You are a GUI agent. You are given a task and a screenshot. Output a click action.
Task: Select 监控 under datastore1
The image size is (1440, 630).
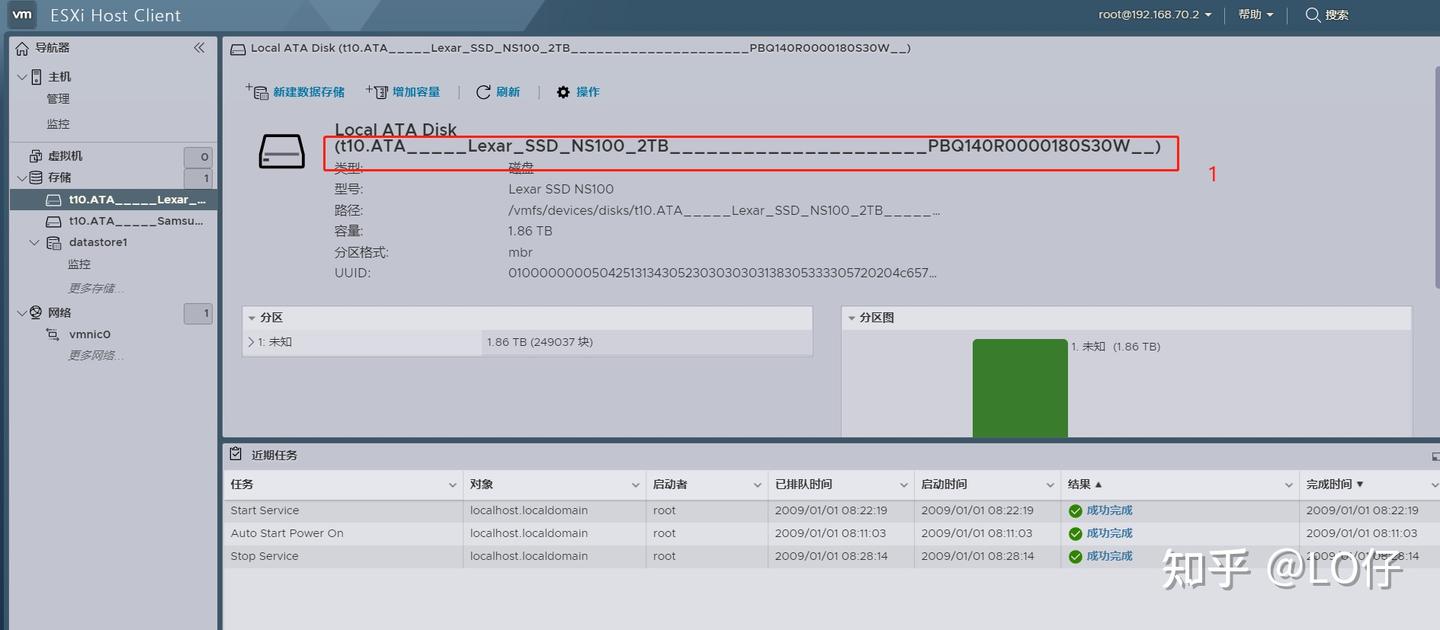coord(79,265)
